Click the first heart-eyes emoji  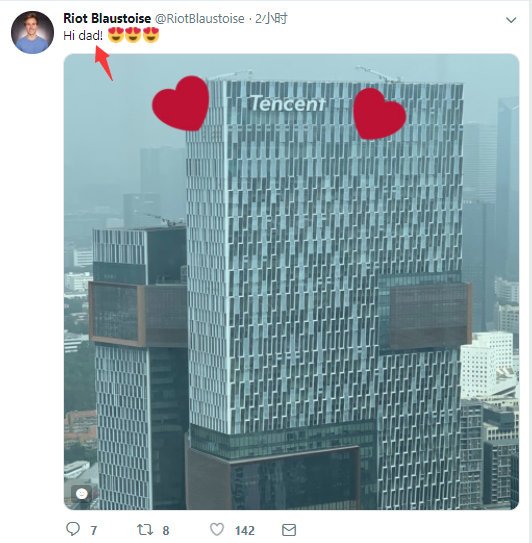(x=116, y=35)
